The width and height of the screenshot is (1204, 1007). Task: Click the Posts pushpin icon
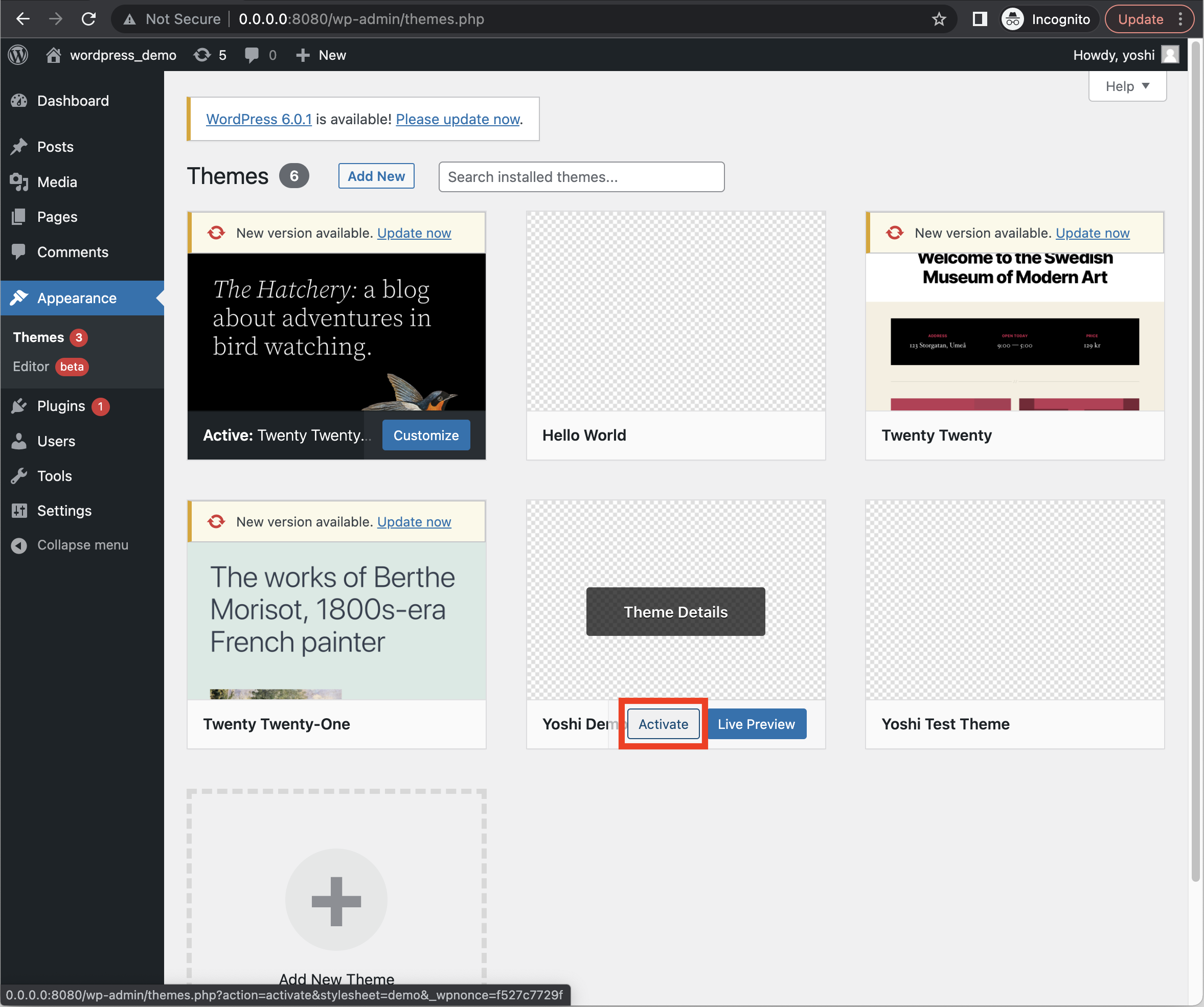coord(19,147)
